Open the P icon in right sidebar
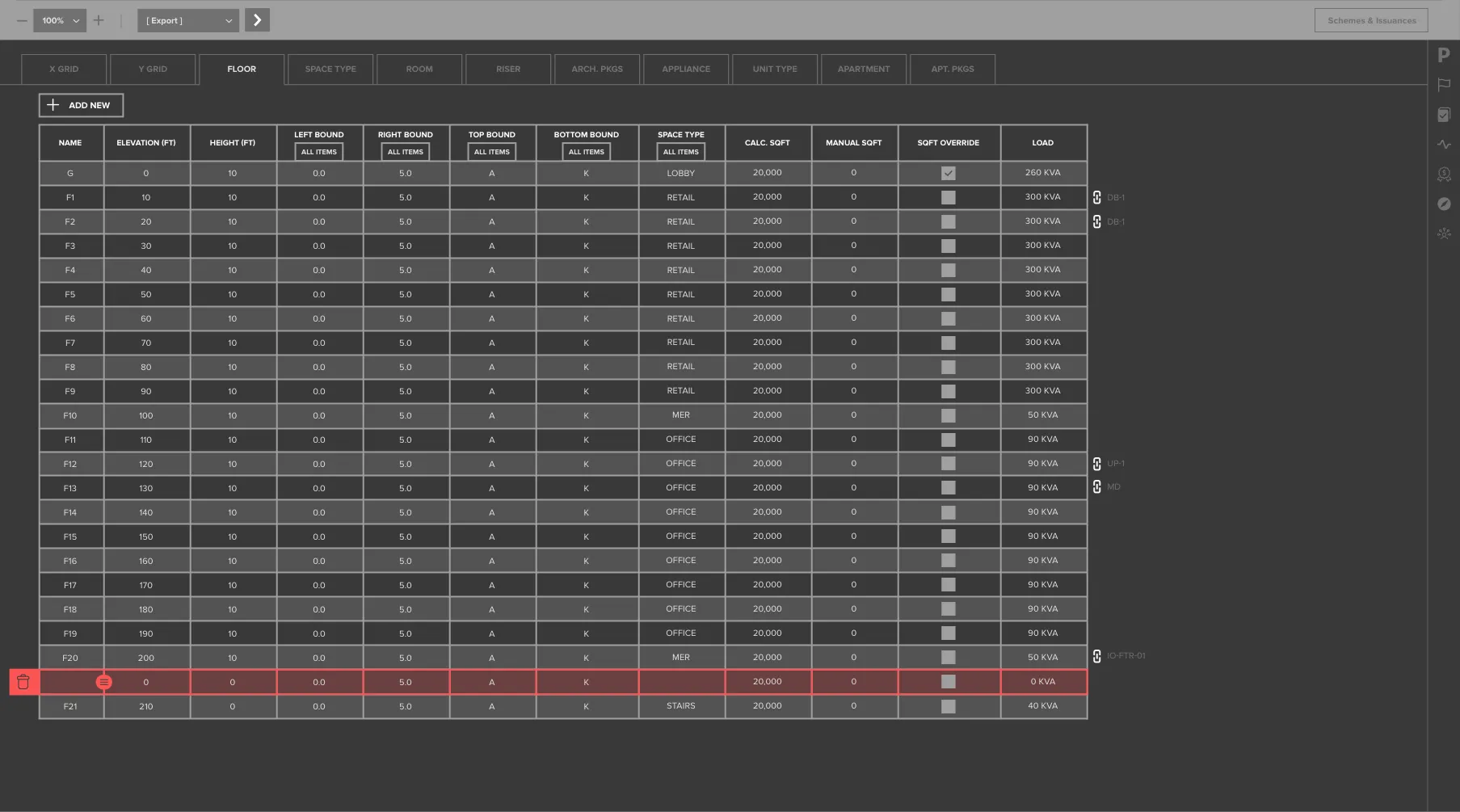This screenshot has height=812, width=1460. coord(1444,55)
